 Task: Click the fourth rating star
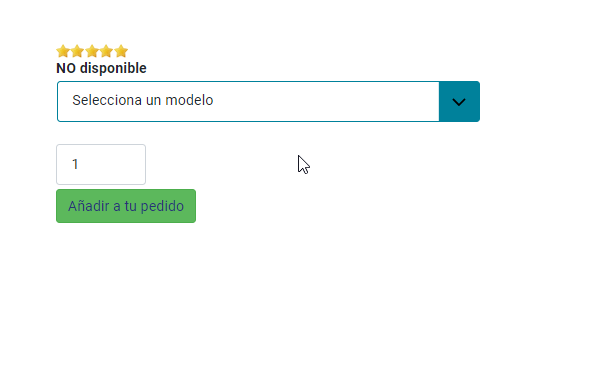(x=106, y=51)
